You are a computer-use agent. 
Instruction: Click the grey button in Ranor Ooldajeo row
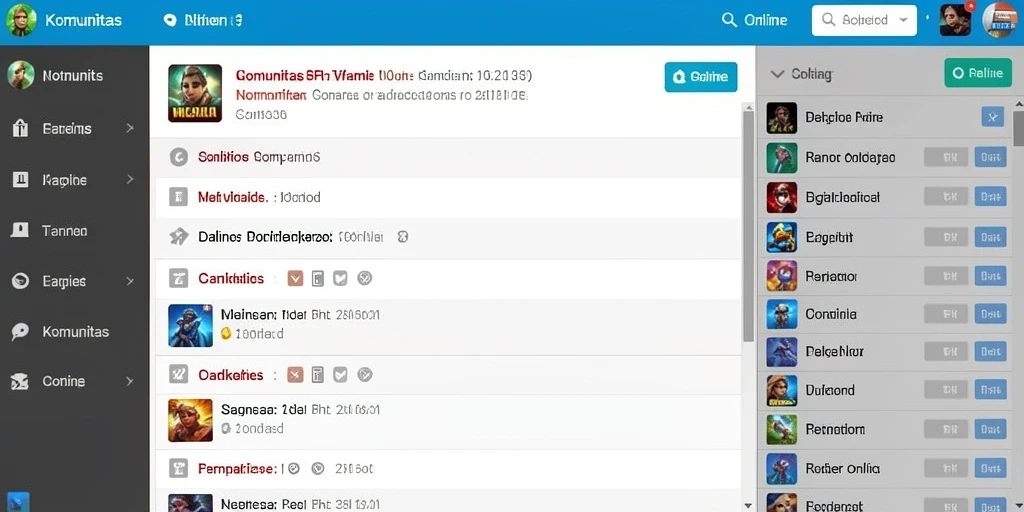coord(946,157)
